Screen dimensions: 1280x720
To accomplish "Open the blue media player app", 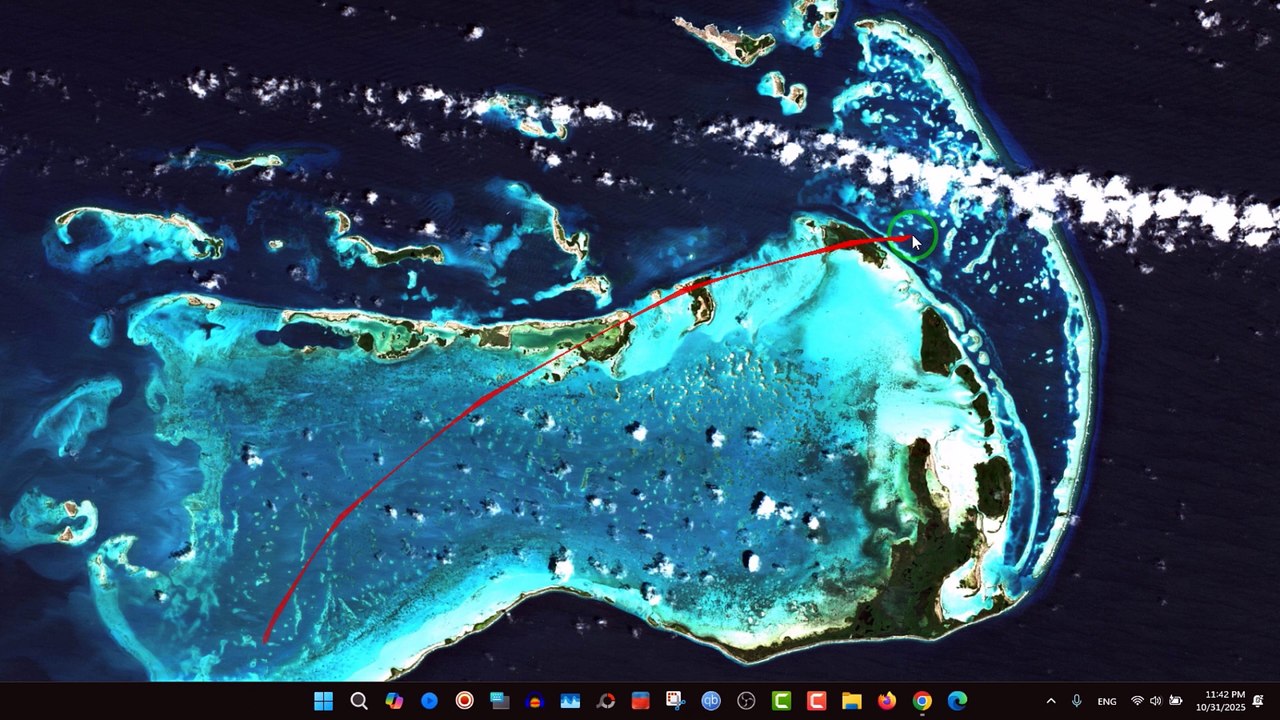I will (429, 701).
